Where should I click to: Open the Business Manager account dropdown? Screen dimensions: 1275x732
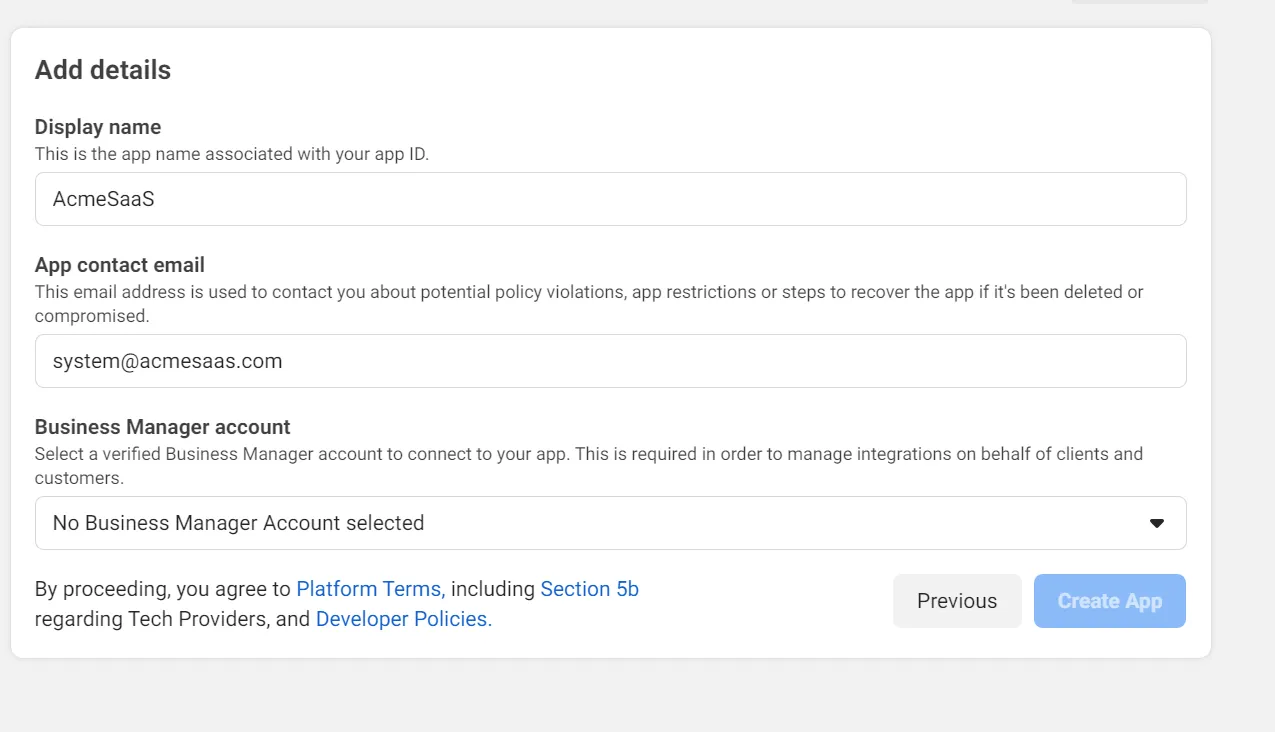[x=610, y=523]
